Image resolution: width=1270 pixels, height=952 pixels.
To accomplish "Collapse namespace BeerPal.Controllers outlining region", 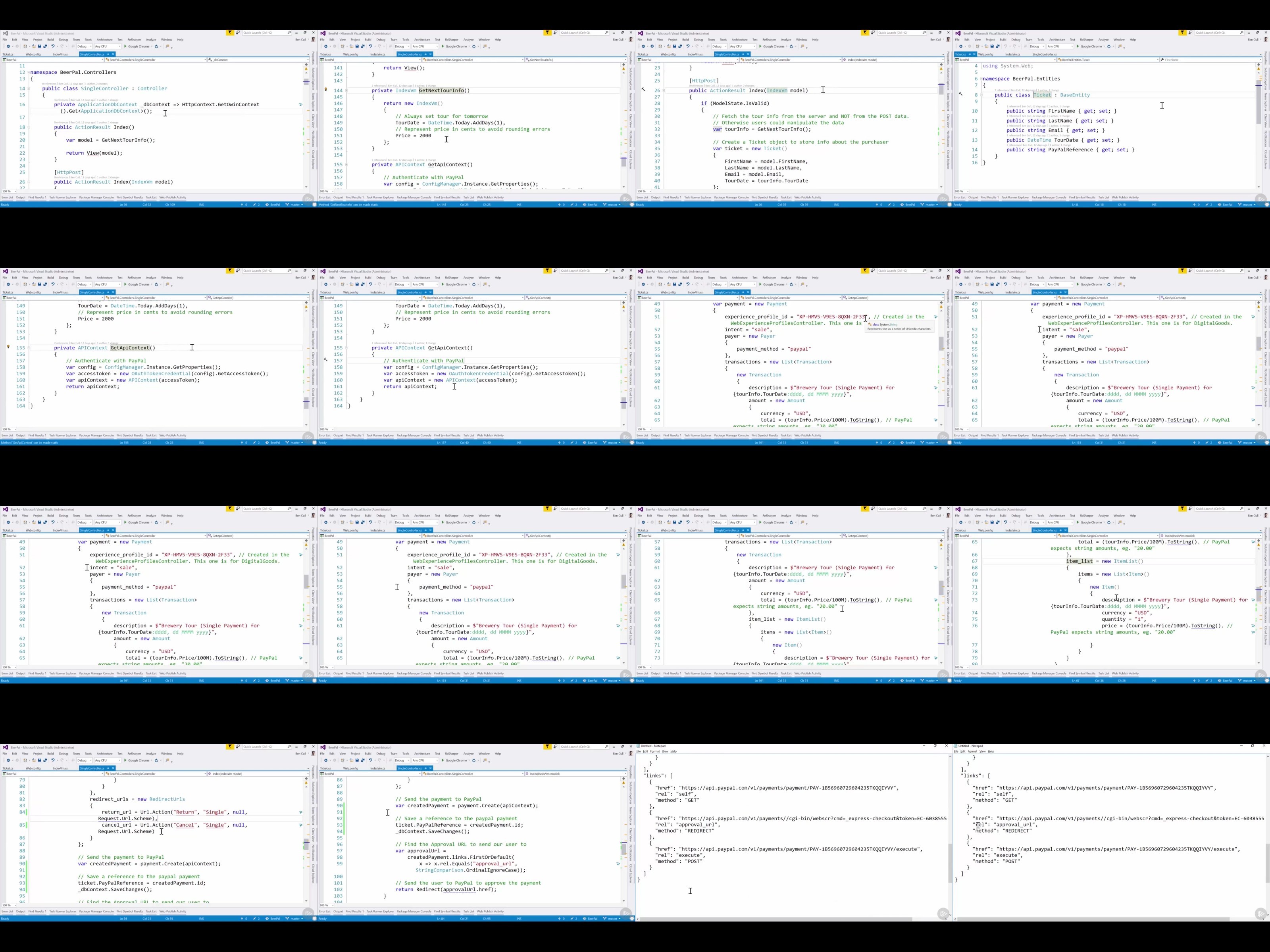I will tap(29, 72).
